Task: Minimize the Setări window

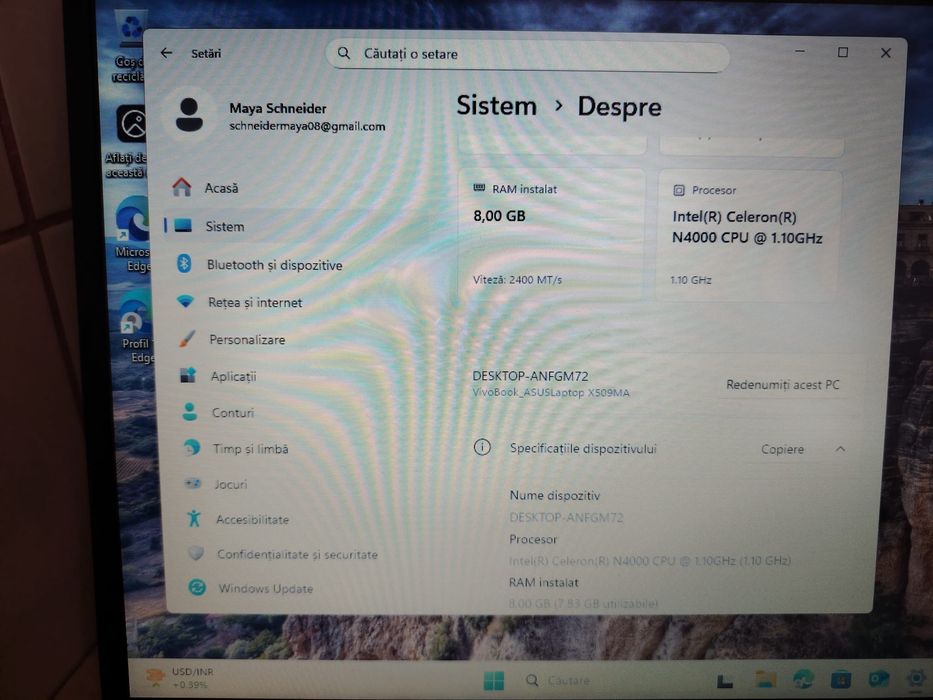Action: pyautogui.click(x=800, y=52)
